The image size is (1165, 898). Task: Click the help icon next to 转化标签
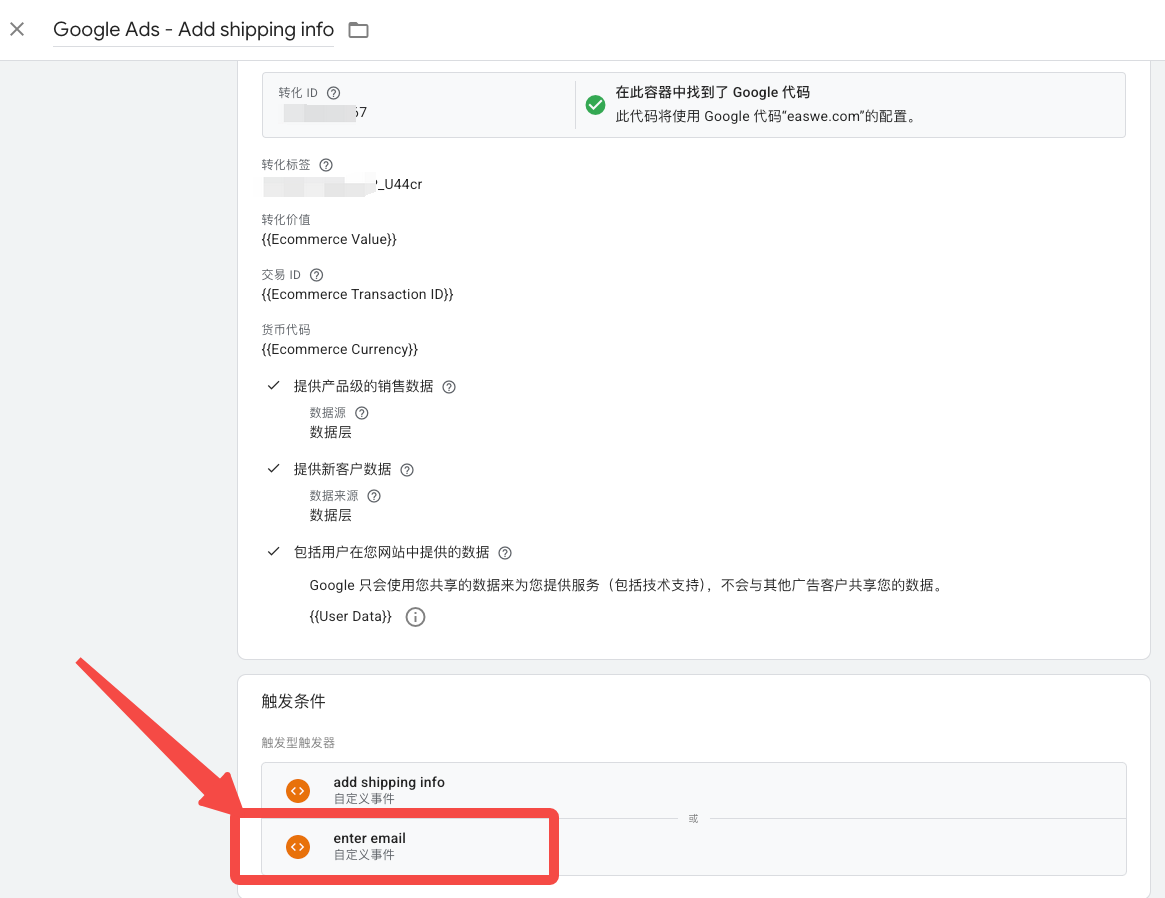326,165
